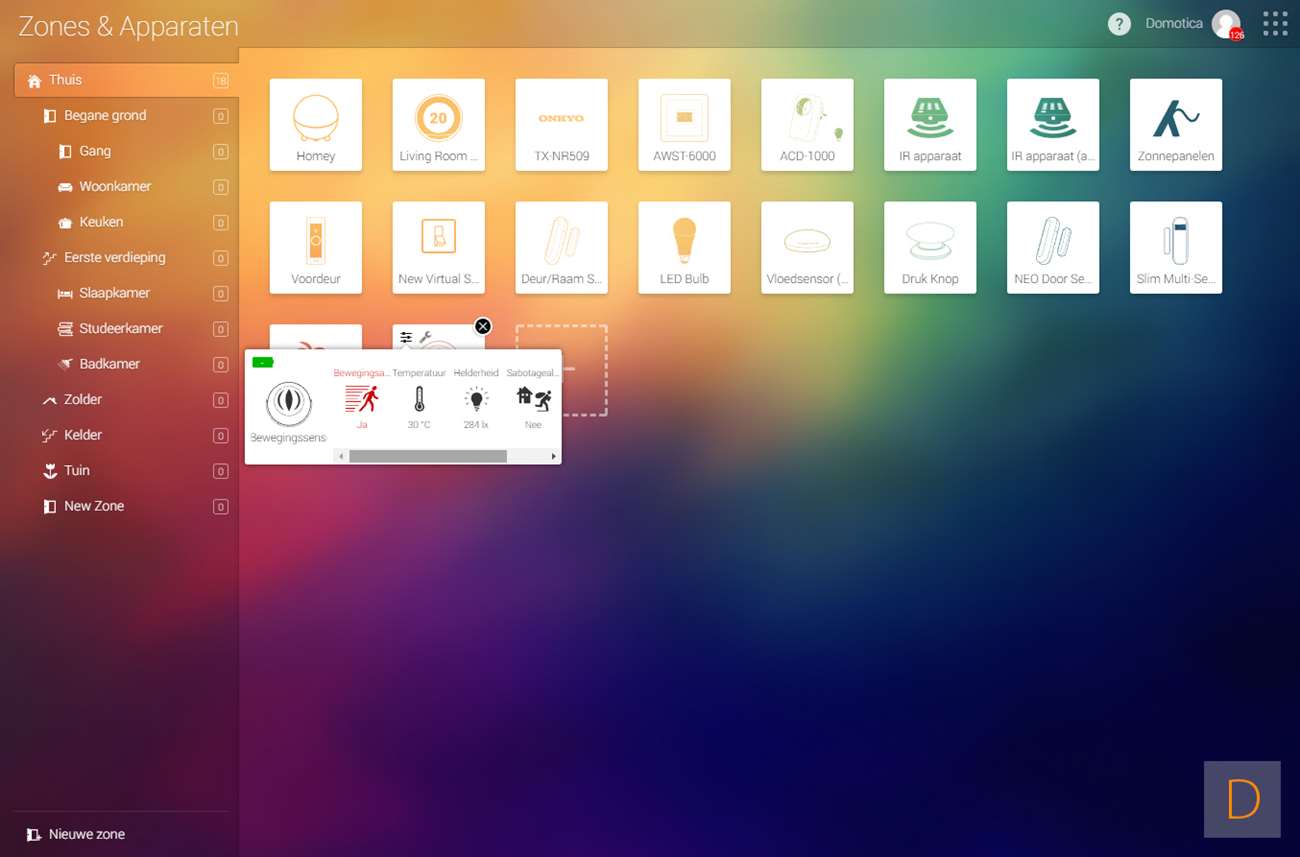Open the wrench settings icon on the device card

425,338
